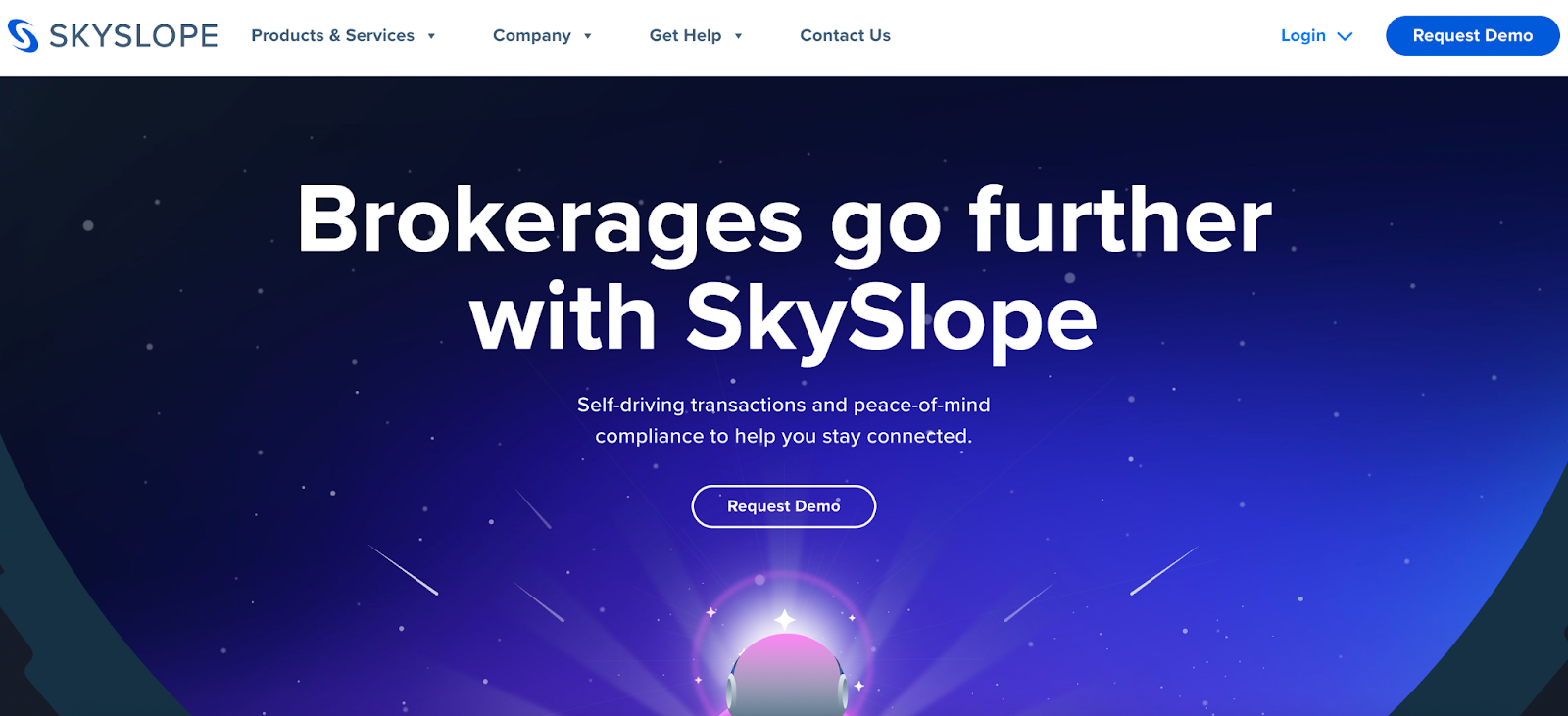The width and height of the screenshot is (1568, 716).
Task: Click the bright shooting star streak at right
Action: [x=1164, y=570]
